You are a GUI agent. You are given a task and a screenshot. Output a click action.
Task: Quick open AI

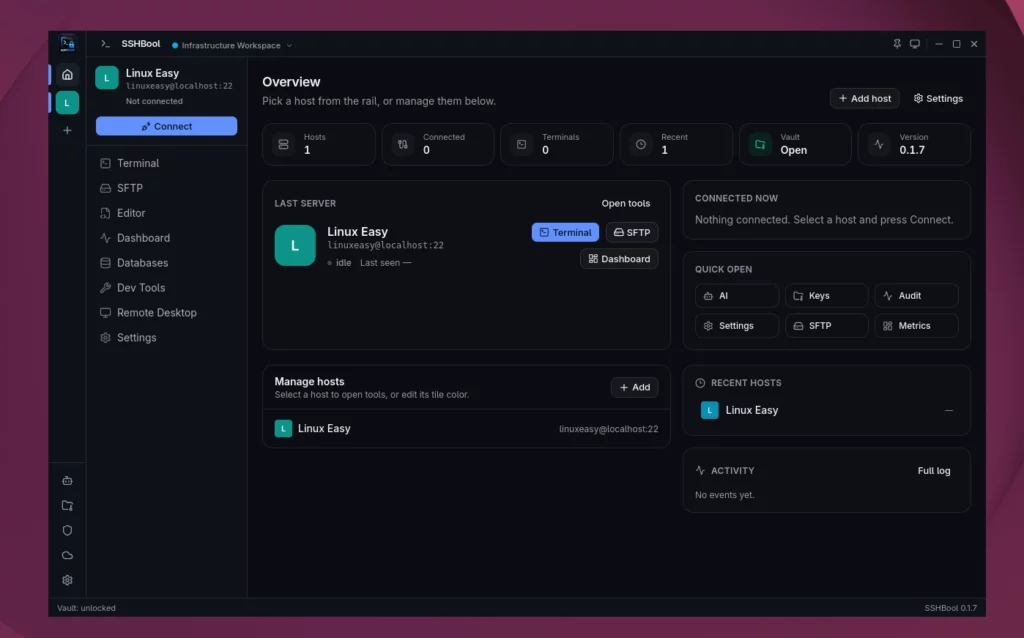pos(737,296)
